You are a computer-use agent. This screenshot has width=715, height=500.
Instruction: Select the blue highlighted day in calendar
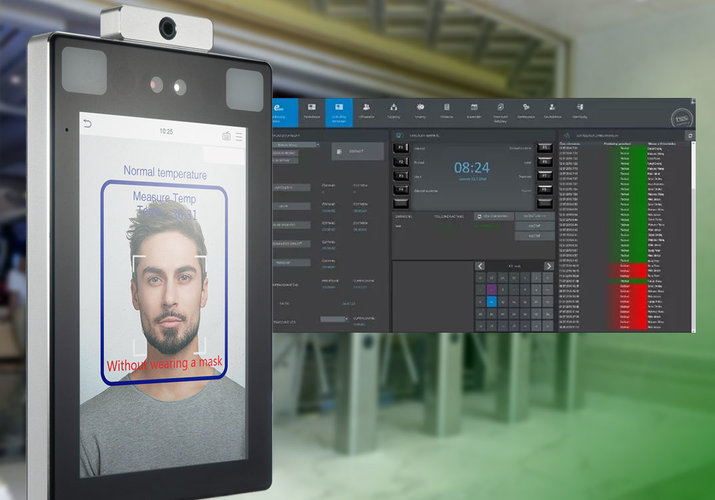tap(492, 300)
